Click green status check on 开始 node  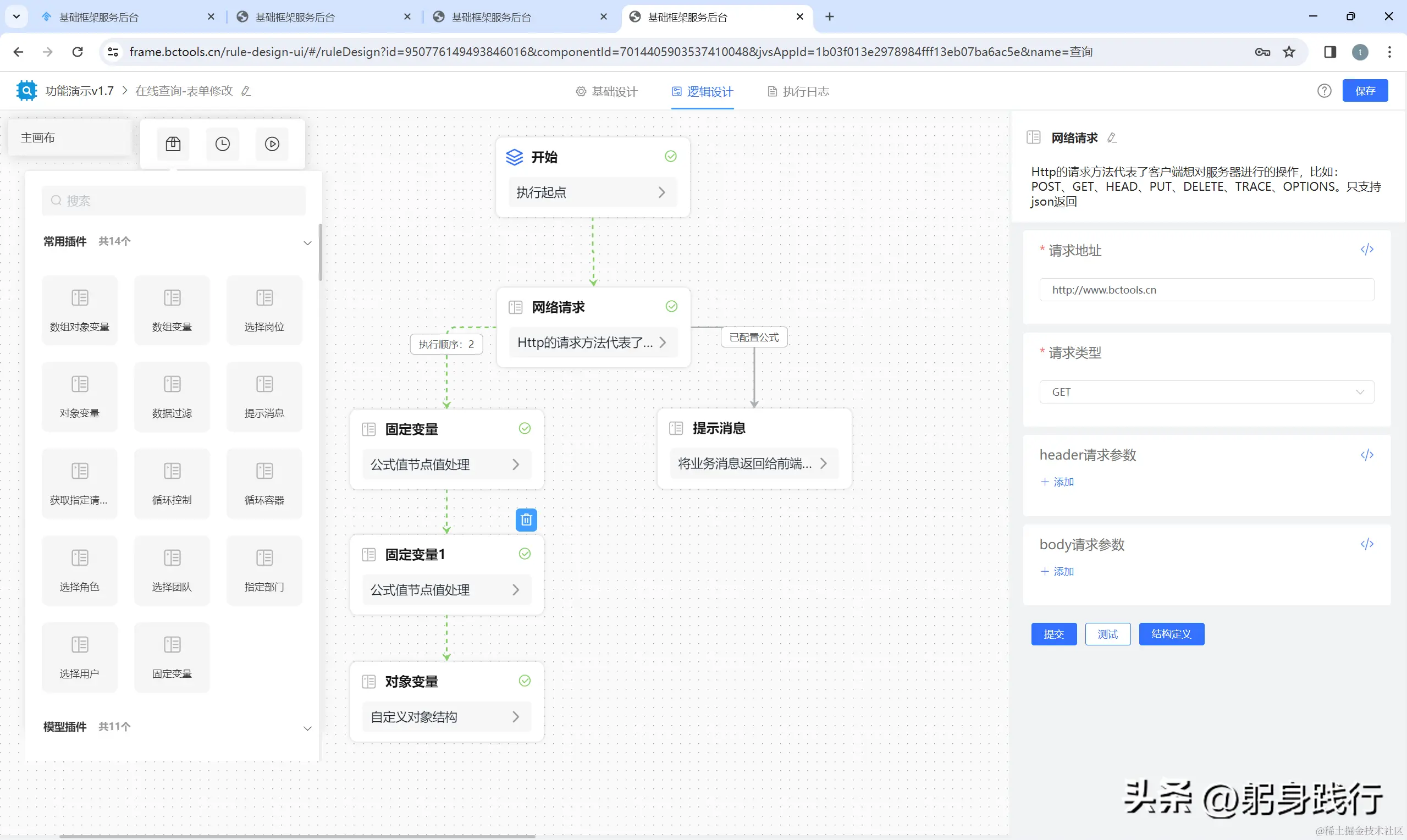(671, 157)
